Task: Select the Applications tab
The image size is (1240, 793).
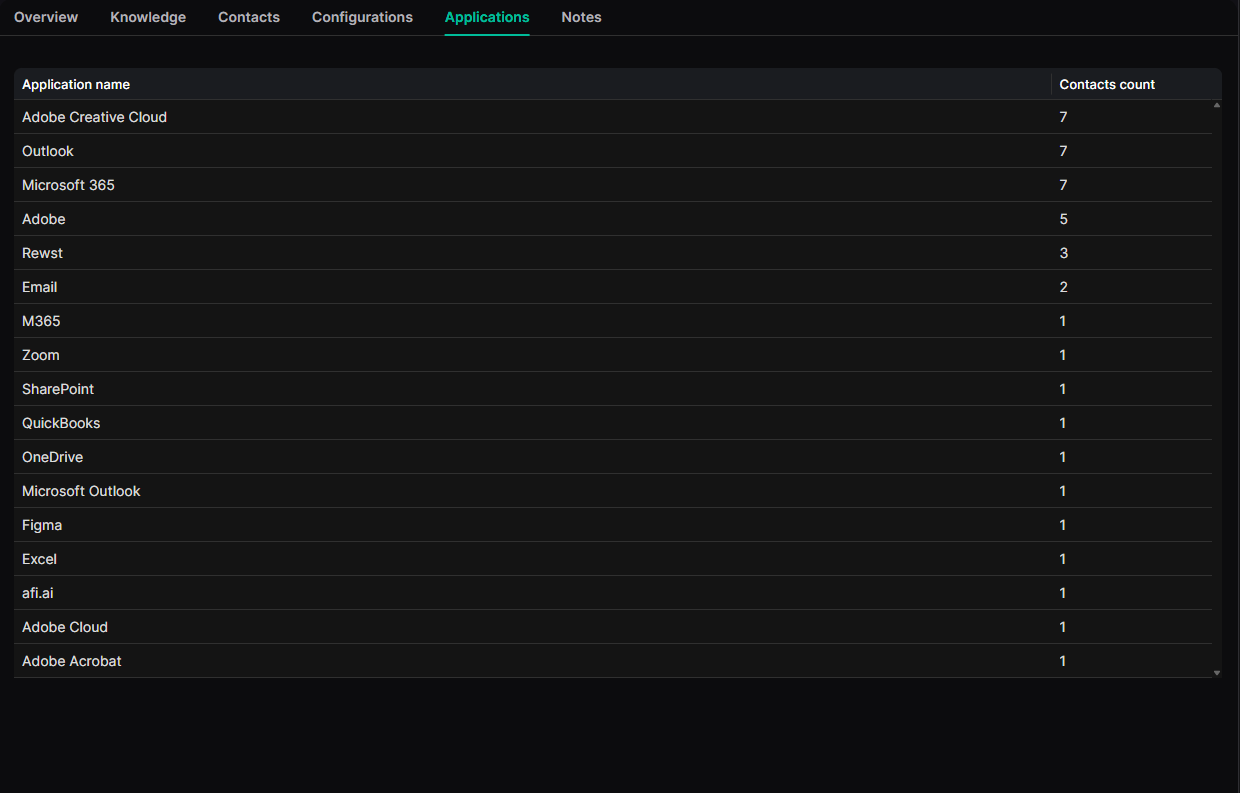Action: pyautogui.click(x=487, y=17)
